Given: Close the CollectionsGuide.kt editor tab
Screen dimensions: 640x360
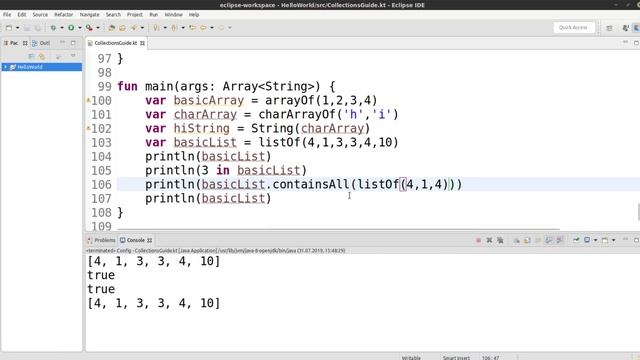Looking at the screenshot, I should pyautogui.click(x=142, y=43).
